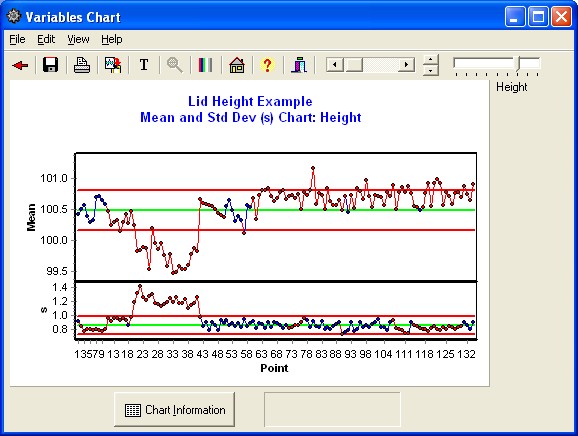Click the magnifier zoom icon

tap(175, 65)
